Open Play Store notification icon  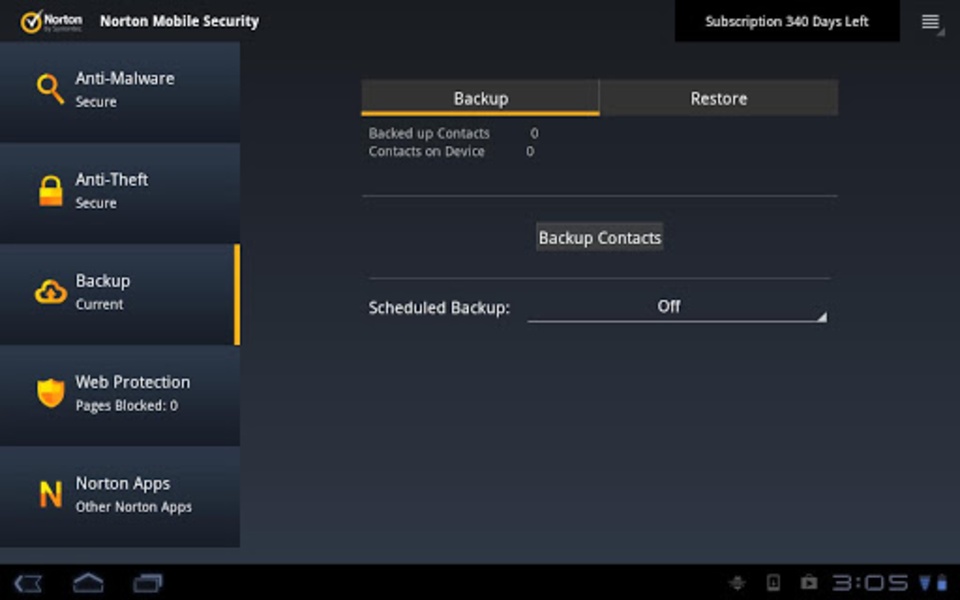click(807, 582)
